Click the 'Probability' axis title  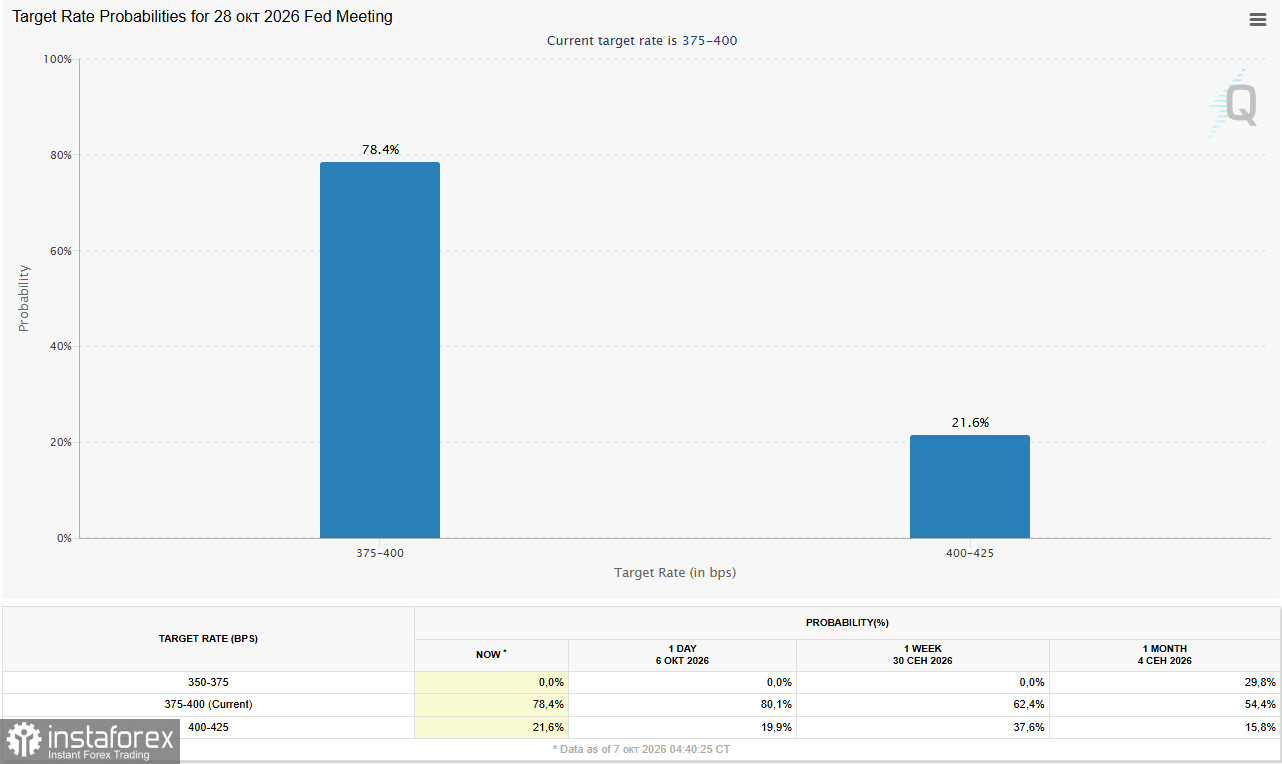(x=24, y=298)
